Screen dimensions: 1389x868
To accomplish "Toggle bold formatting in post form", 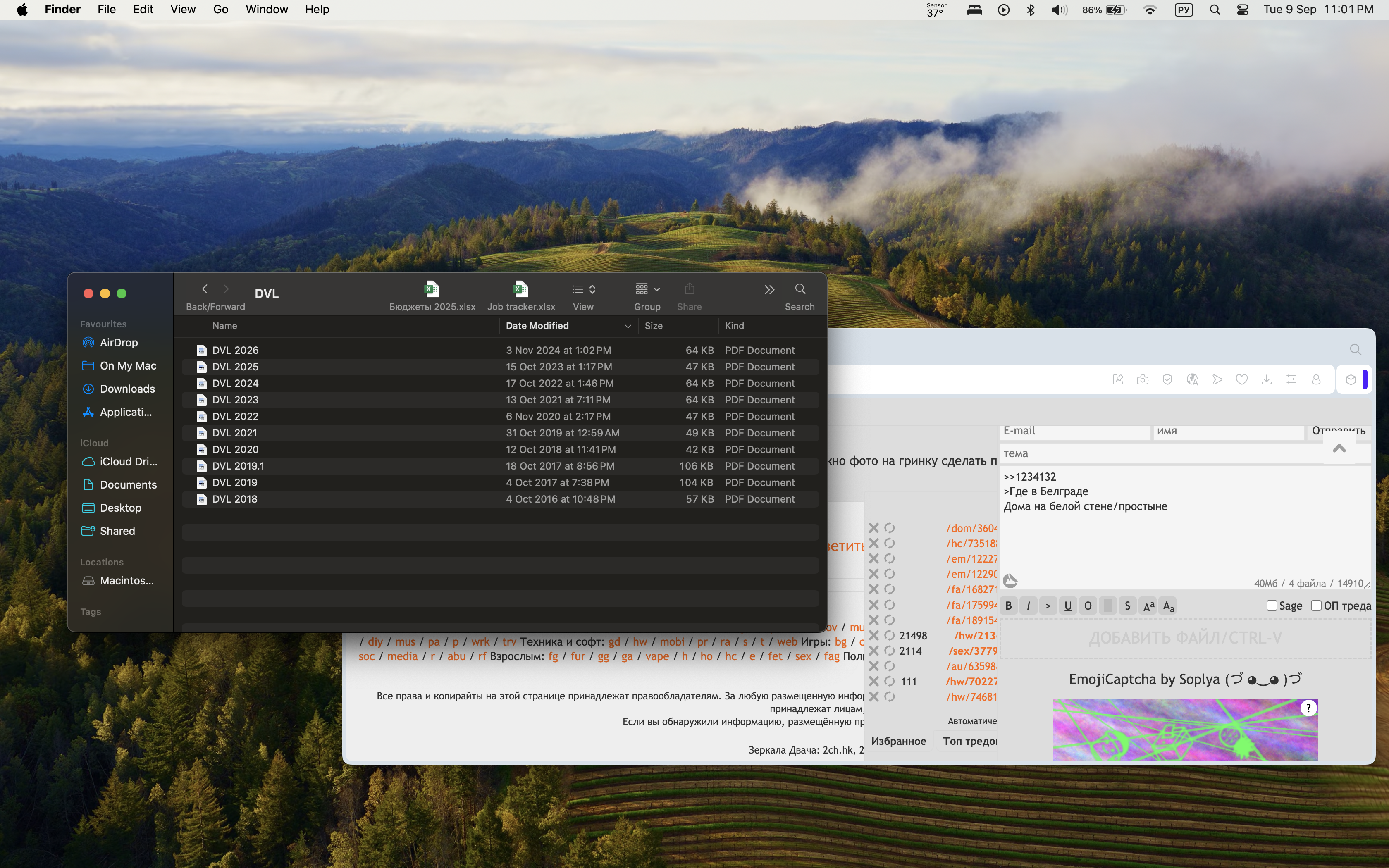I will click(1008, 606).
